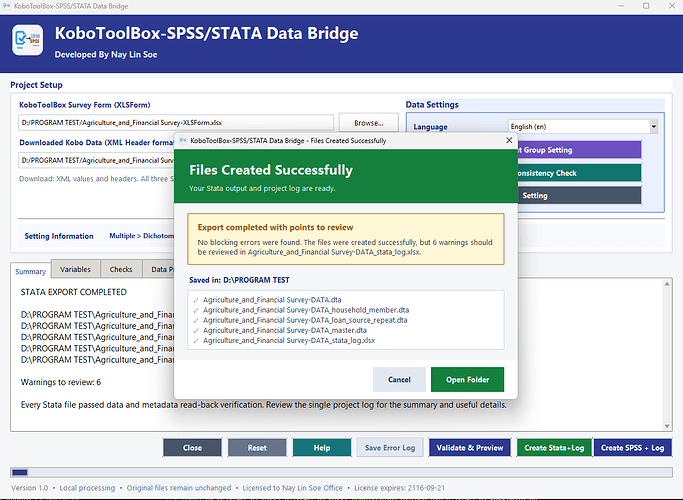Click the XLSForm file path field
The width and height of the screenshot is (683, 500).
tap(176, 123)
